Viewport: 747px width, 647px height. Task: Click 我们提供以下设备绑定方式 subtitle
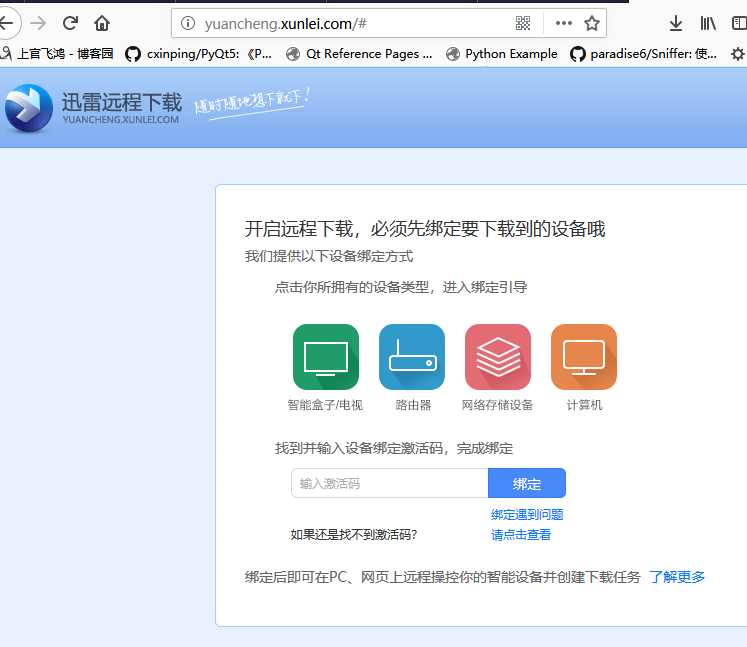coord(329,256)
